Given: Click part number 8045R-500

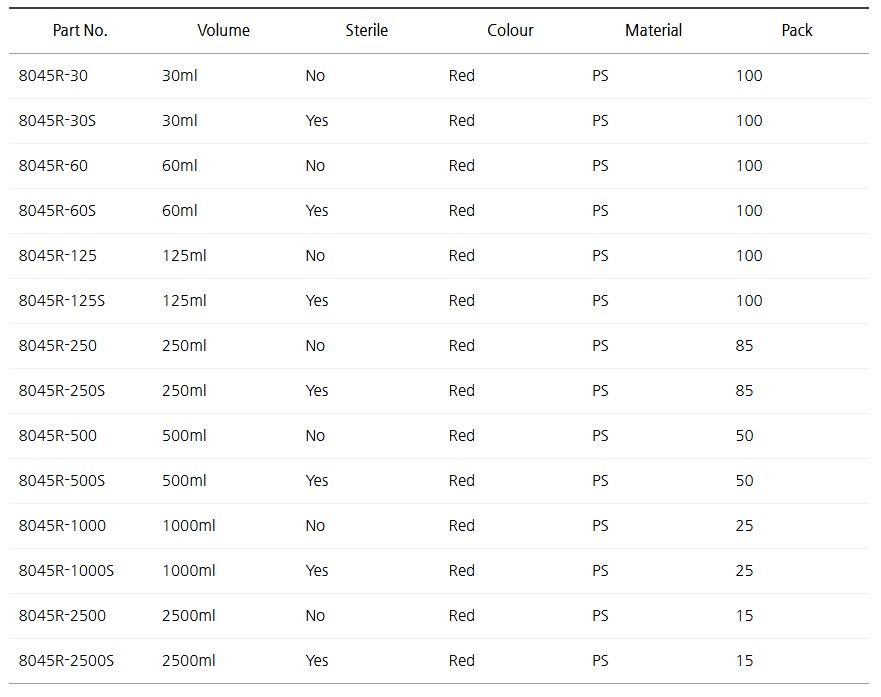Looking at the screenshot, I should [x=58, y=436].
